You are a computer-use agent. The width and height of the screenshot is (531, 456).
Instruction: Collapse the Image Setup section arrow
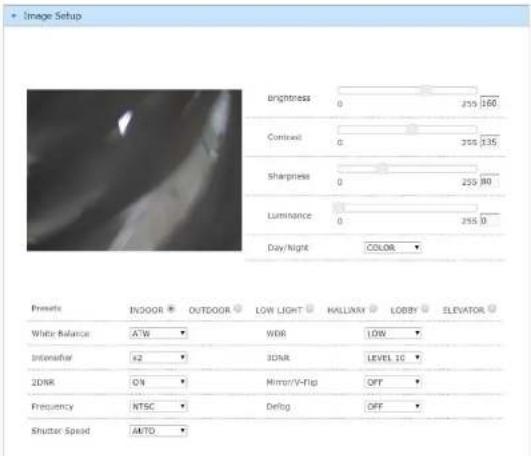click(x=14, y=16)
